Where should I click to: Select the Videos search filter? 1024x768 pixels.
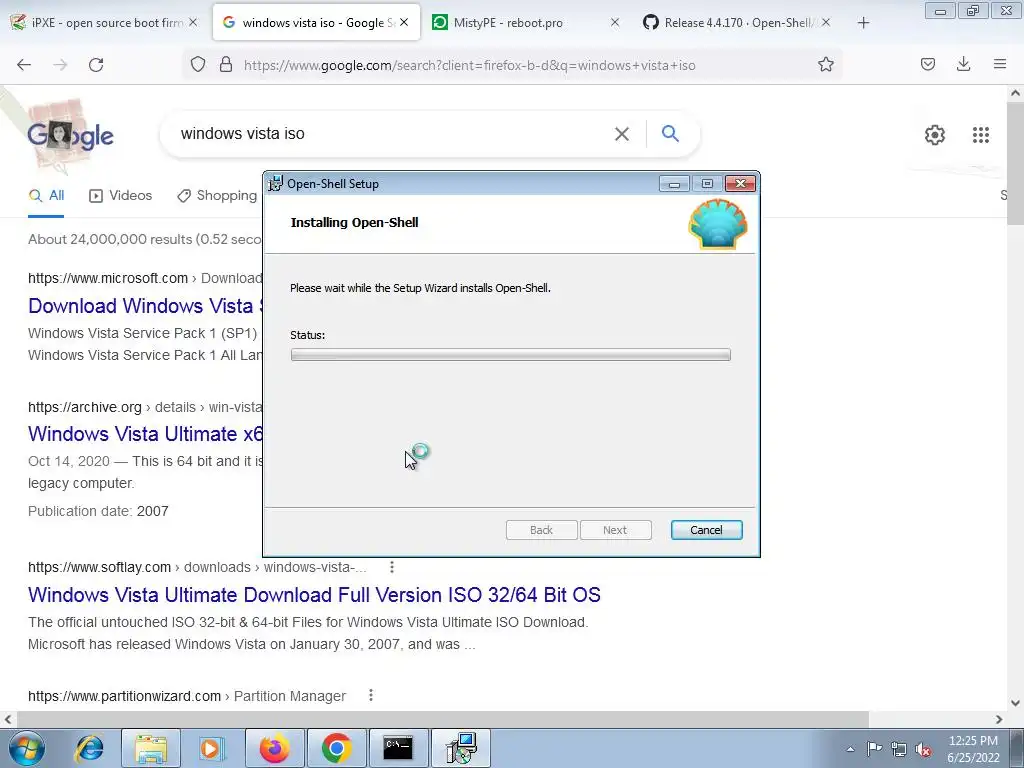point(121,195)
